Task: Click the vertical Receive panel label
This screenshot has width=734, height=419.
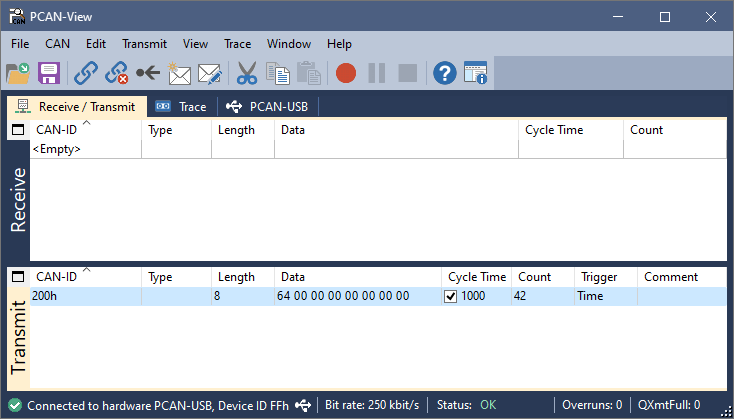Action: point(18,200)
